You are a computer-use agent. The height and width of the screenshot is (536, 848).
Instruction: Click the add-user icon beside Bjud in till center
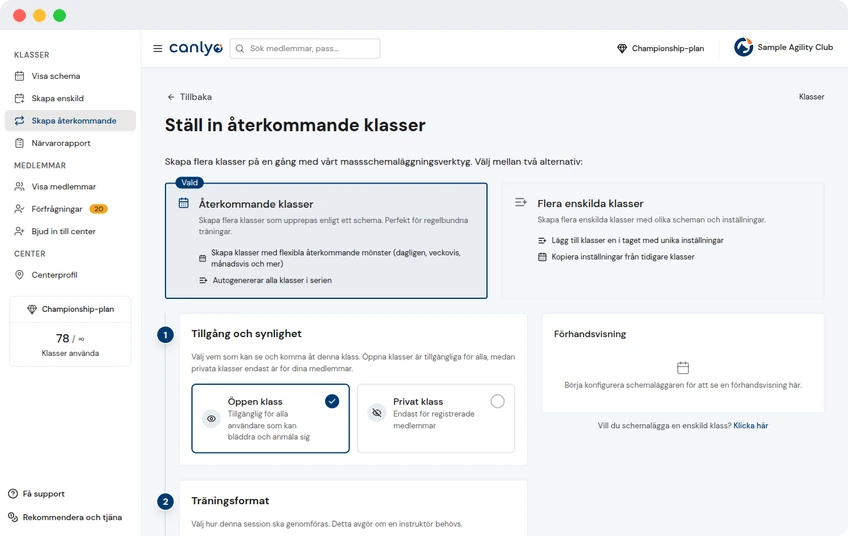(19, 231)
